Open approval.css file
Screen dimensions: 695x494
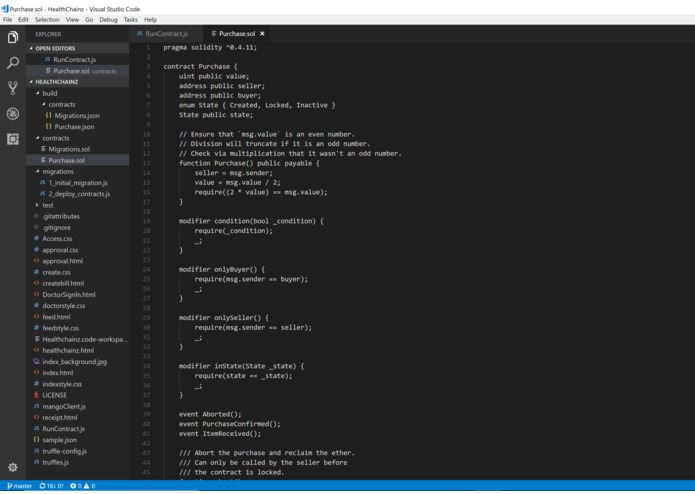coord(78,250)
